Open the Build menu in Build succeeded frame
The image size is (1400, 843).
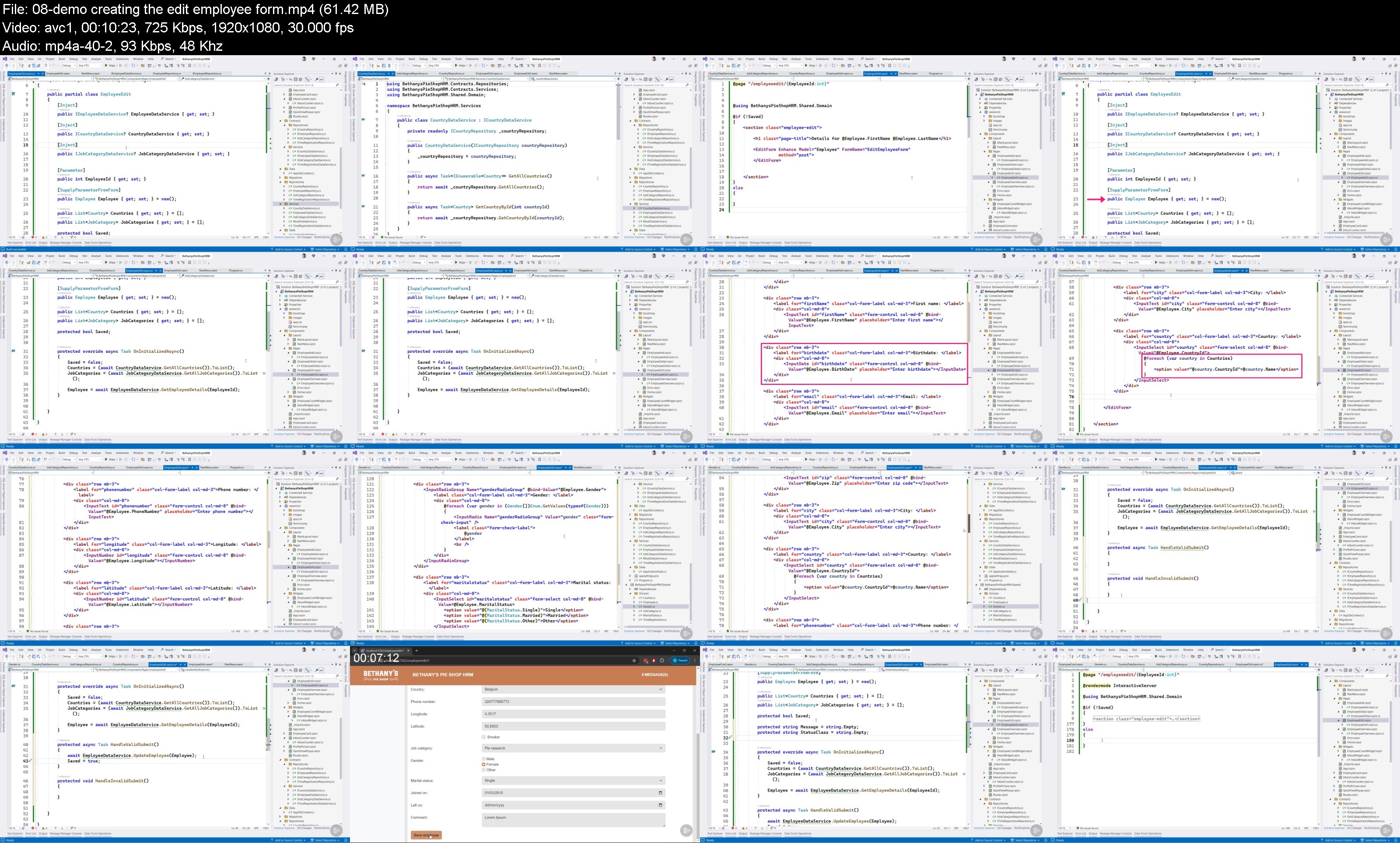pyautogui.click(x=62, y=59)
